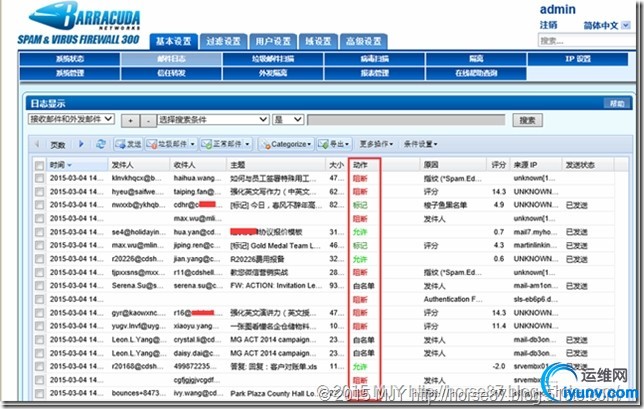Open the 是 condition dropdown
644x409 pixels.
coord(288,120)
